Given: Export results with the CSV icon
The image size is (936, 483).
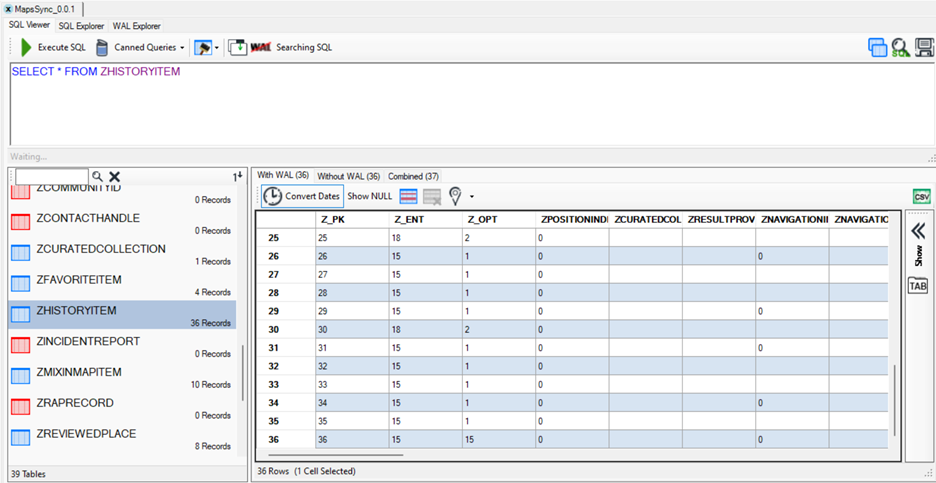Looking at the screenshot, I should (x=921, y=197).
